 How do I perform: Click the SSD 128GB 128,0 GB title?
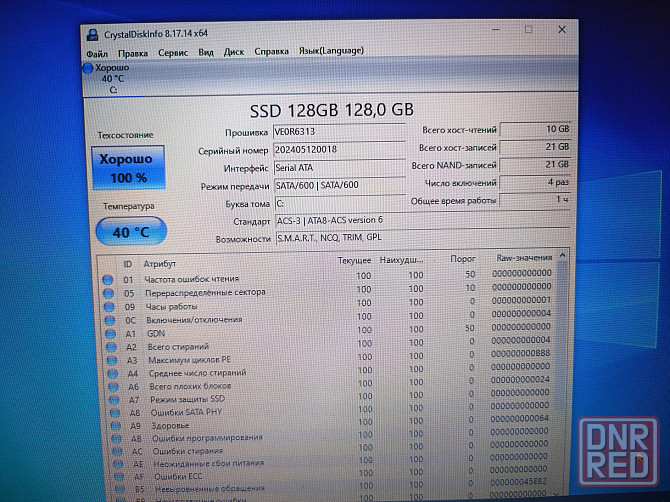coord(332,110)
